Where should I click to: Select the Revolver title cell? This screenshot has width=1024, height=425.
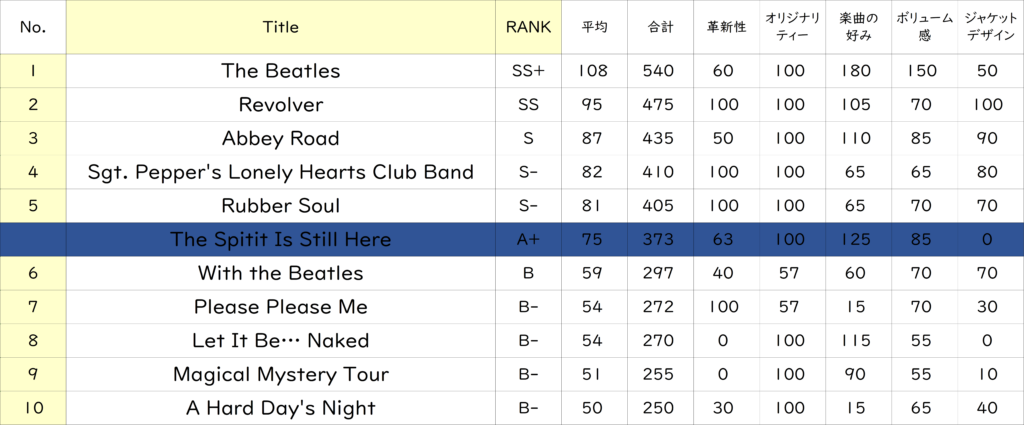coord(280,105)
